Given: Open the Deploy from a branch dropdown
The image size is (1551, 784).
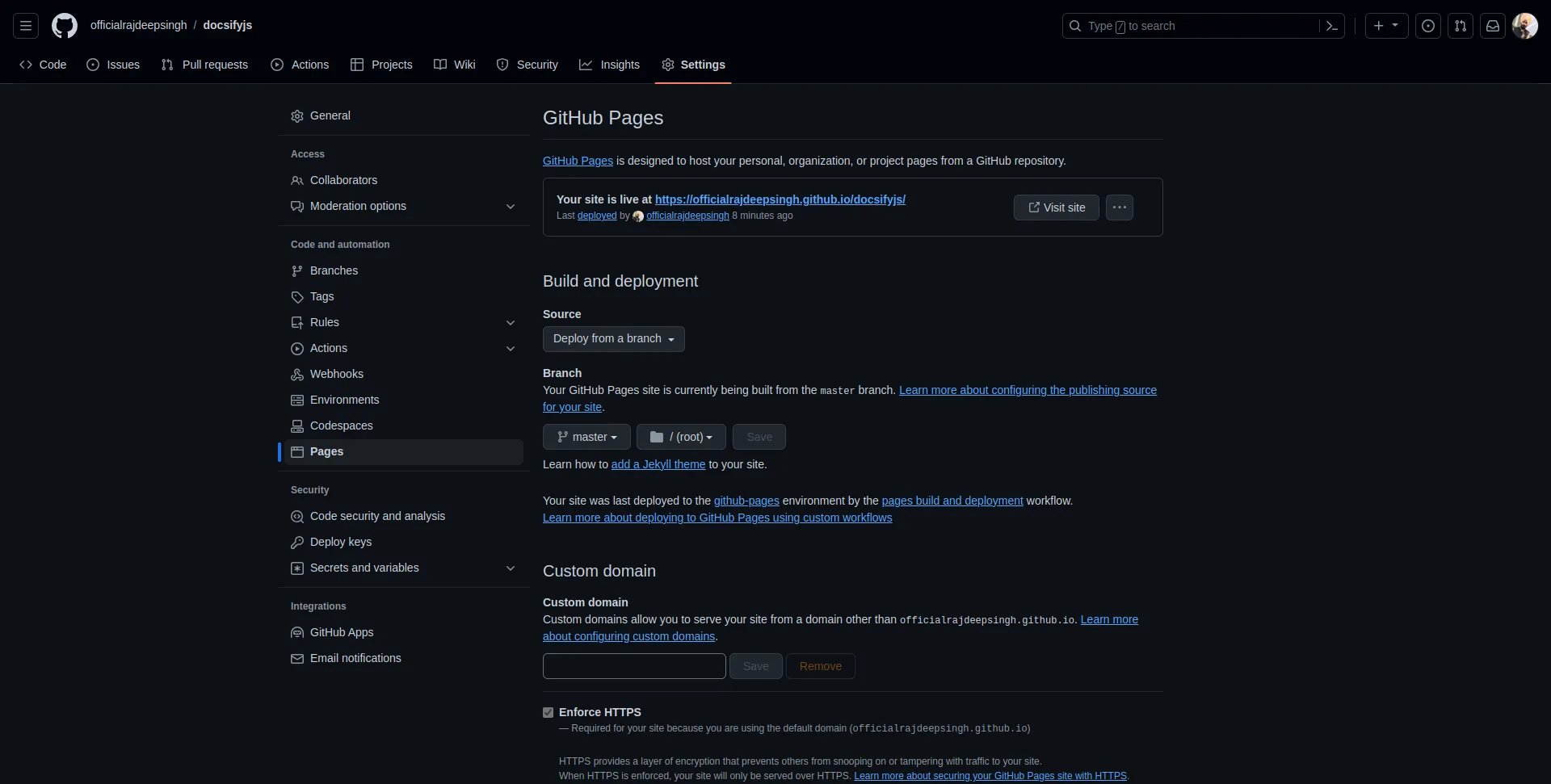Looking at the screenshot, I should tap(613, 339).
